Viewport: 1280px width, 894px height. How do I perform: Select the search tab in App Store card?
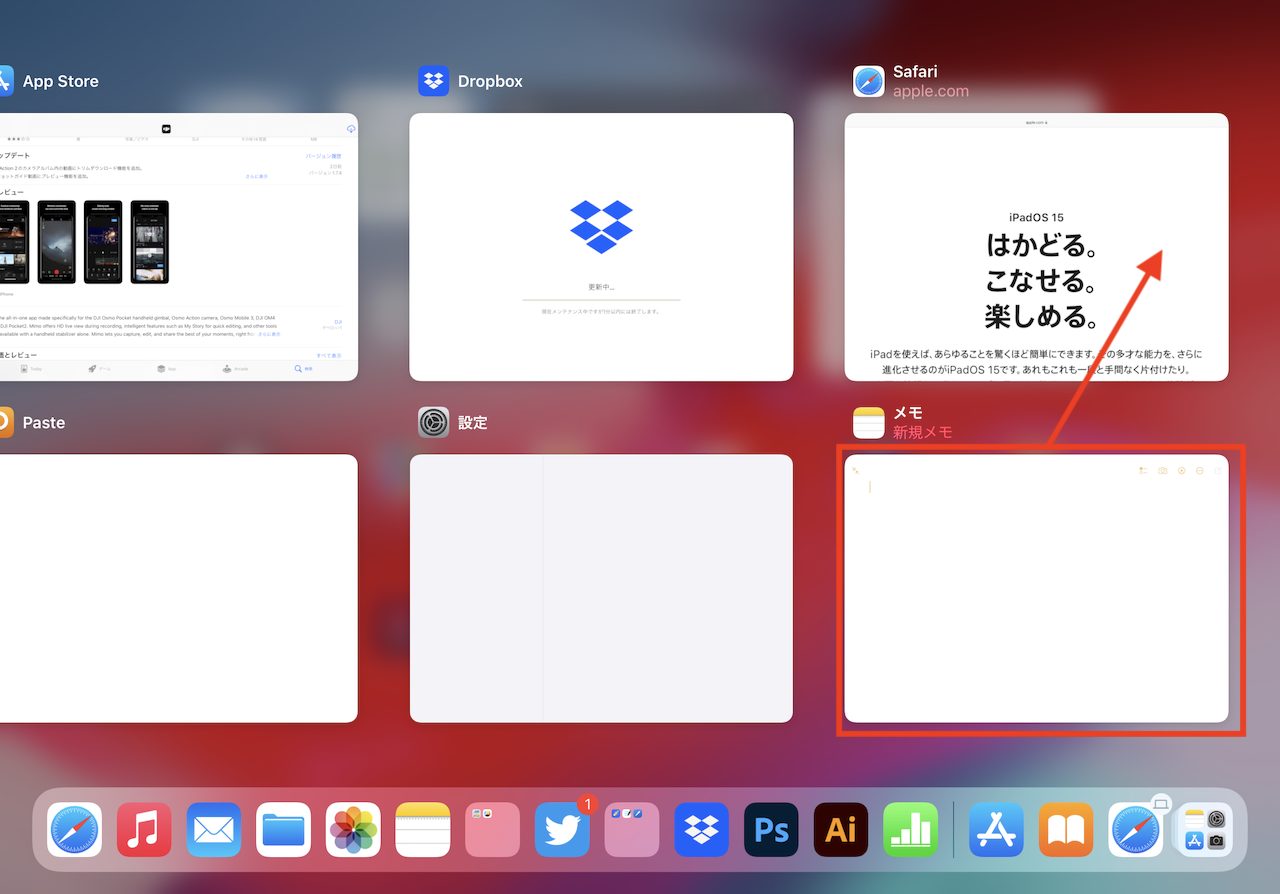pyautogui.click(x=303, y=368)
